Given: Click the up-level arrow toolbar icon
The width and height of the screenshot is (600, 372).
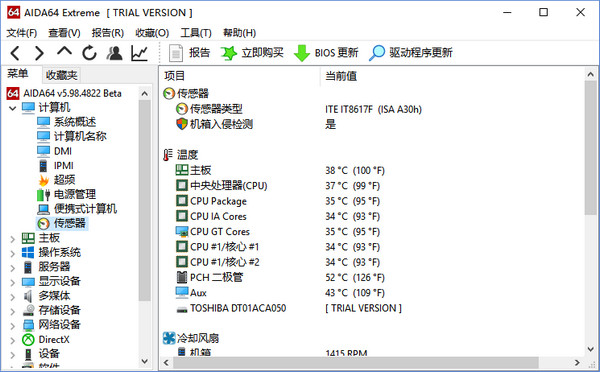Looking at the screenshot, I should [64, 52].
